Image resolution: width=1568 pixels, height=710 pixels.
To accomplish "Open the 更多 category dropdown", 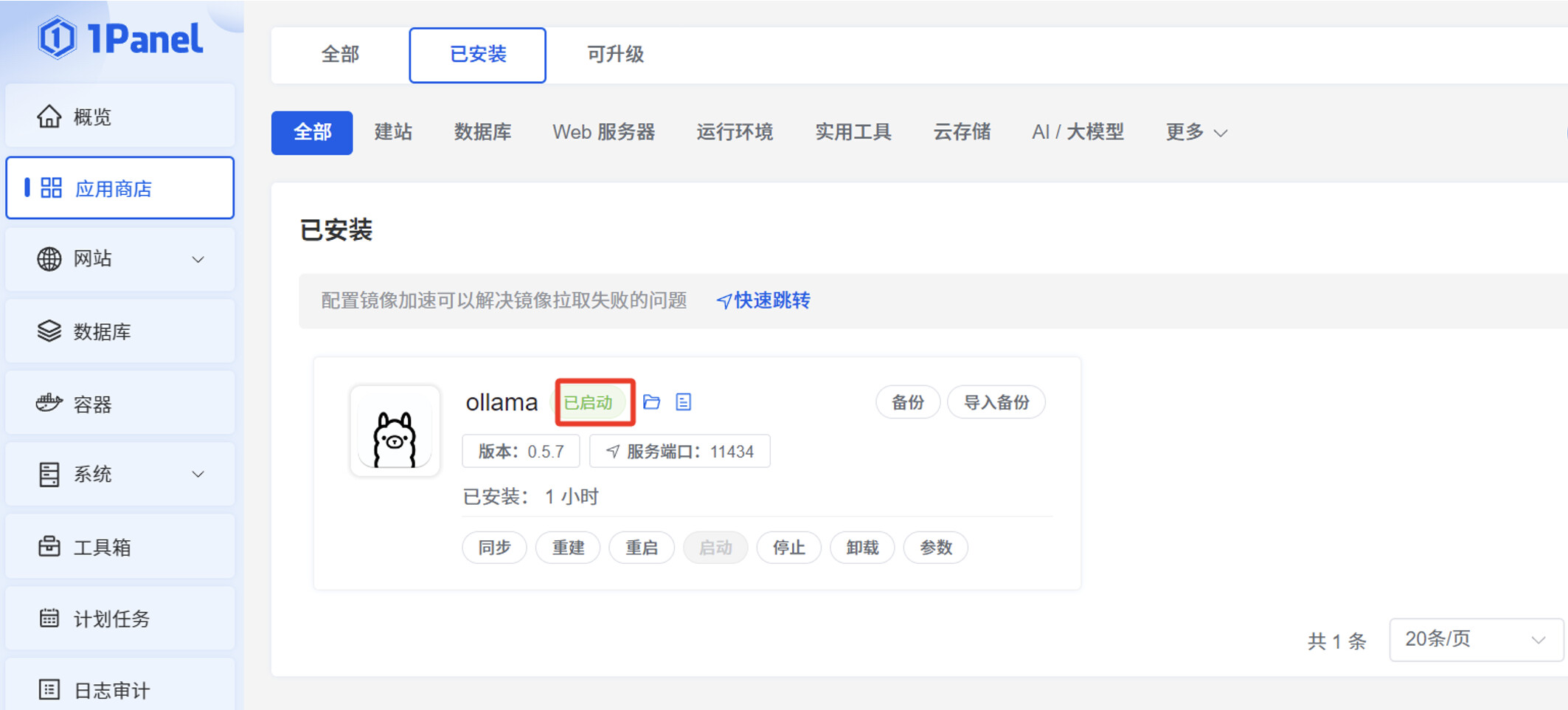I will pyautogui.click(x=1196, y=132).
